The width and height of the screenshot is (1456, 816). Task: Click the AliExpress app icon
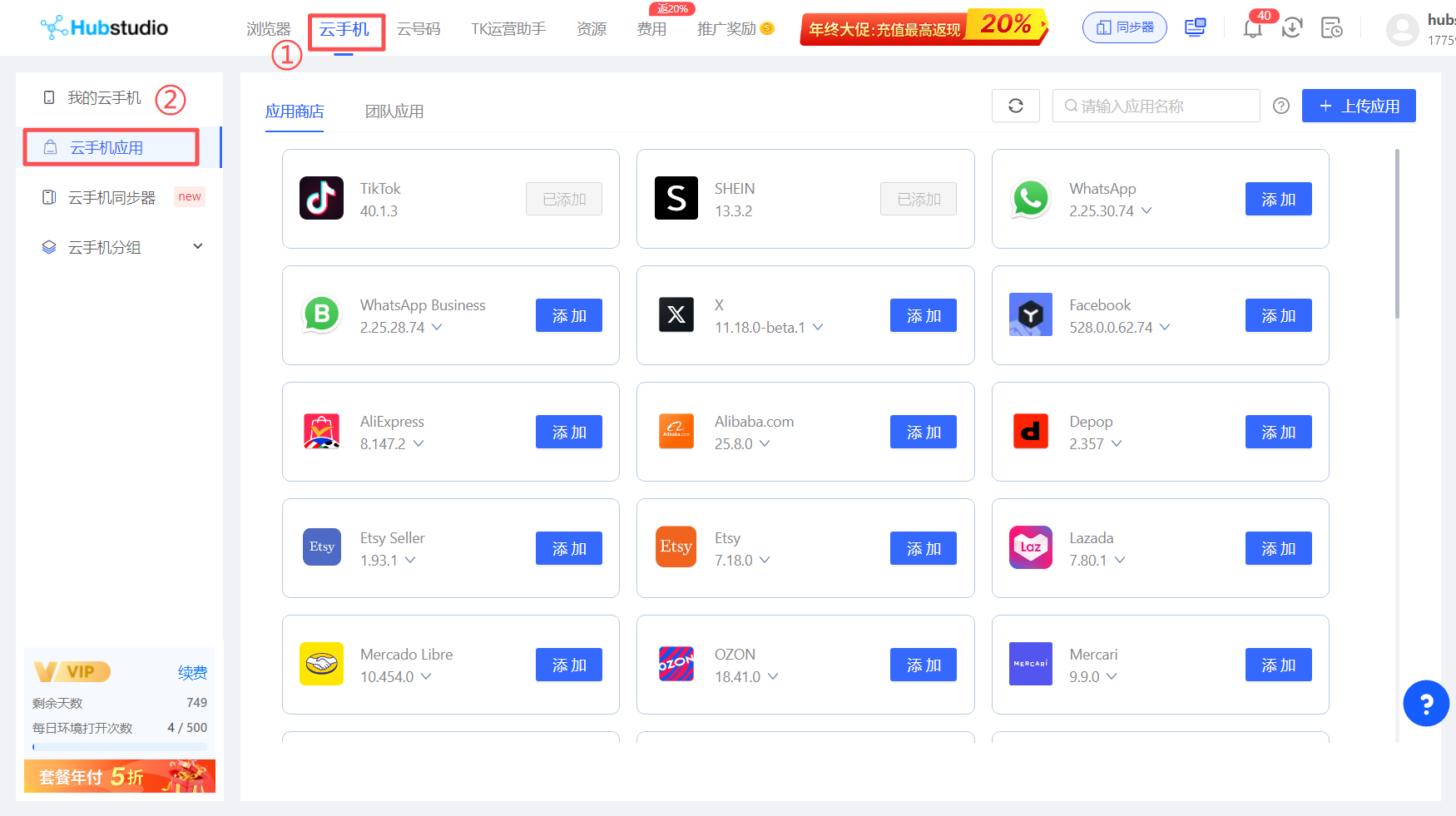(x=321, y=431)
